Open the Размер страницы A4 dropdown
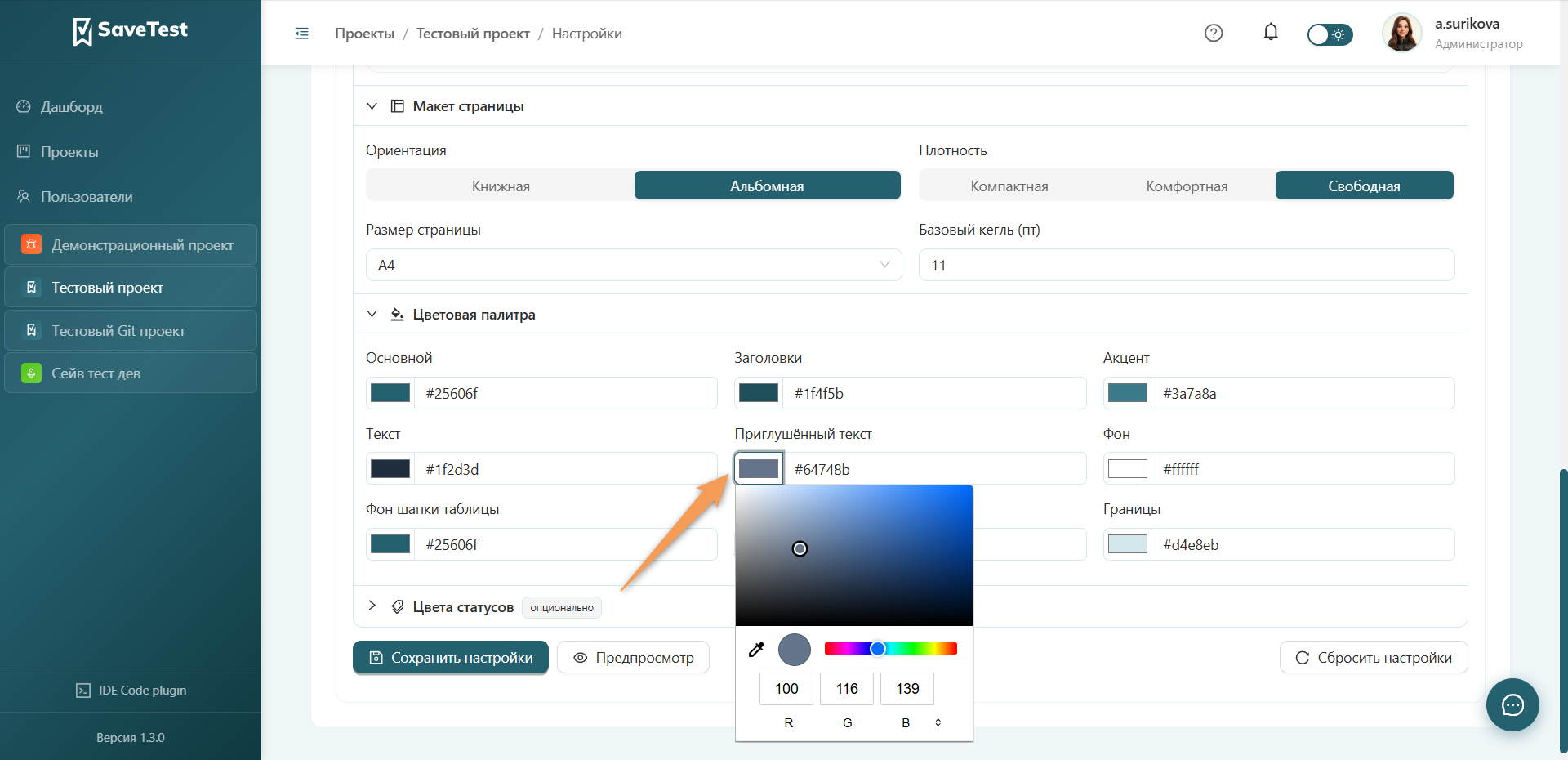The width and height of the screenshot is (1568, 760). coord(634,265)
